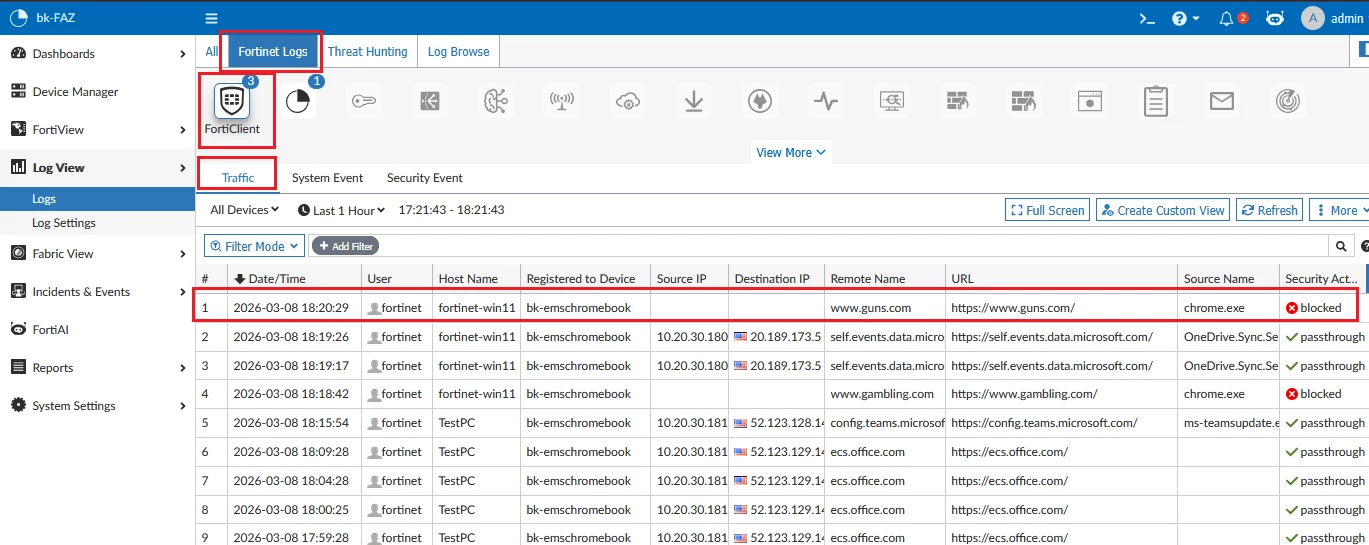
Task: Expand the FortiView sidebar section
Action: pos(98,130)
